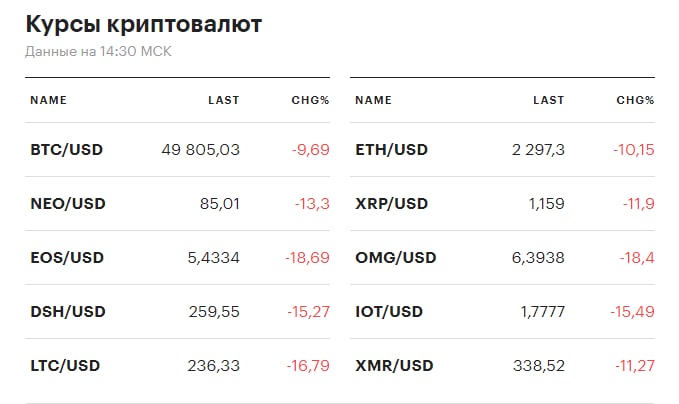The height and width of the screenshot is (404, 679).
Task: Click the ETH/USD currency pair
Action: (x=392, y=150)
